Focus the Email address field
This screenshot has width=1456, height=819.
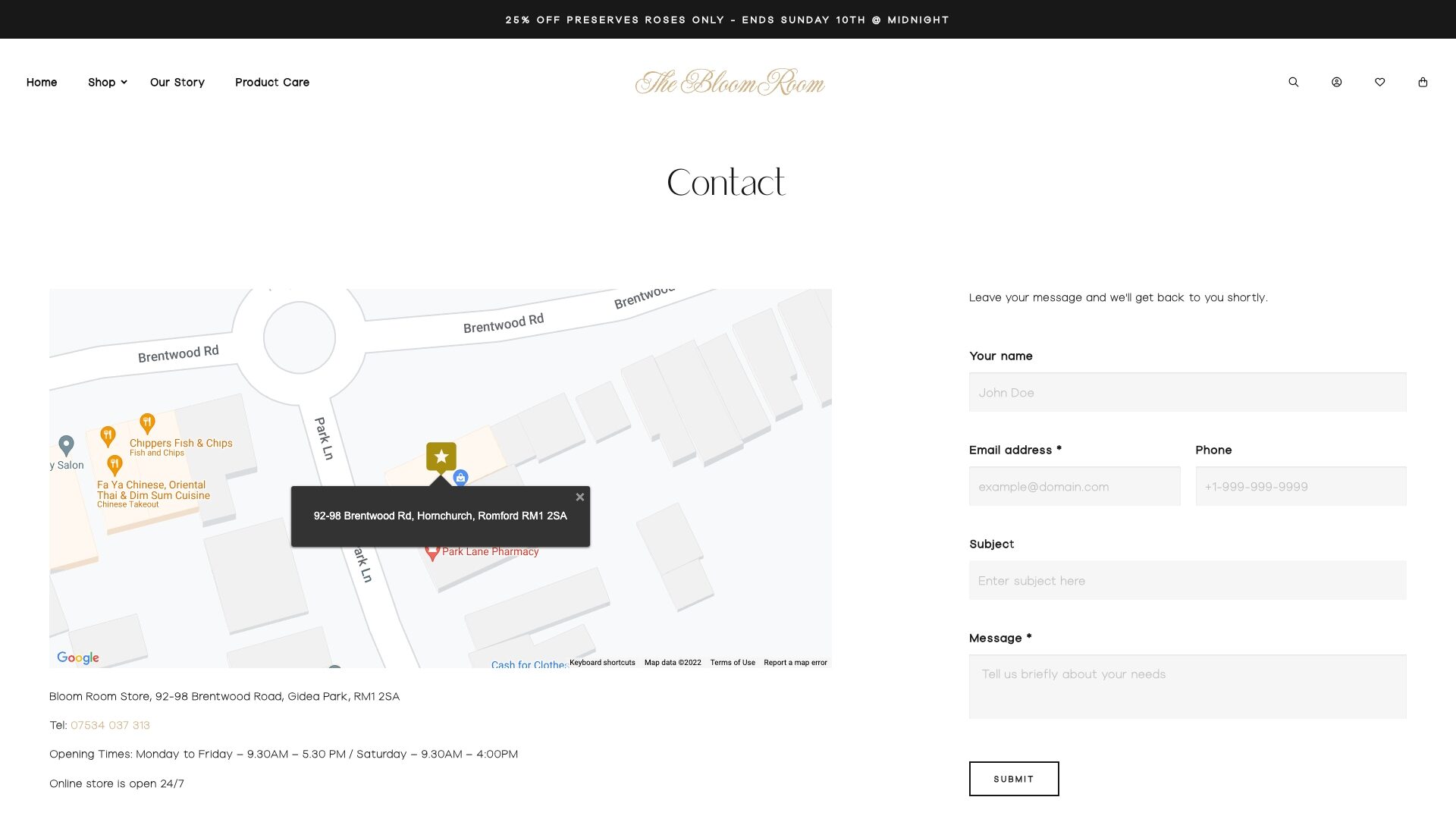point(1075,486)
